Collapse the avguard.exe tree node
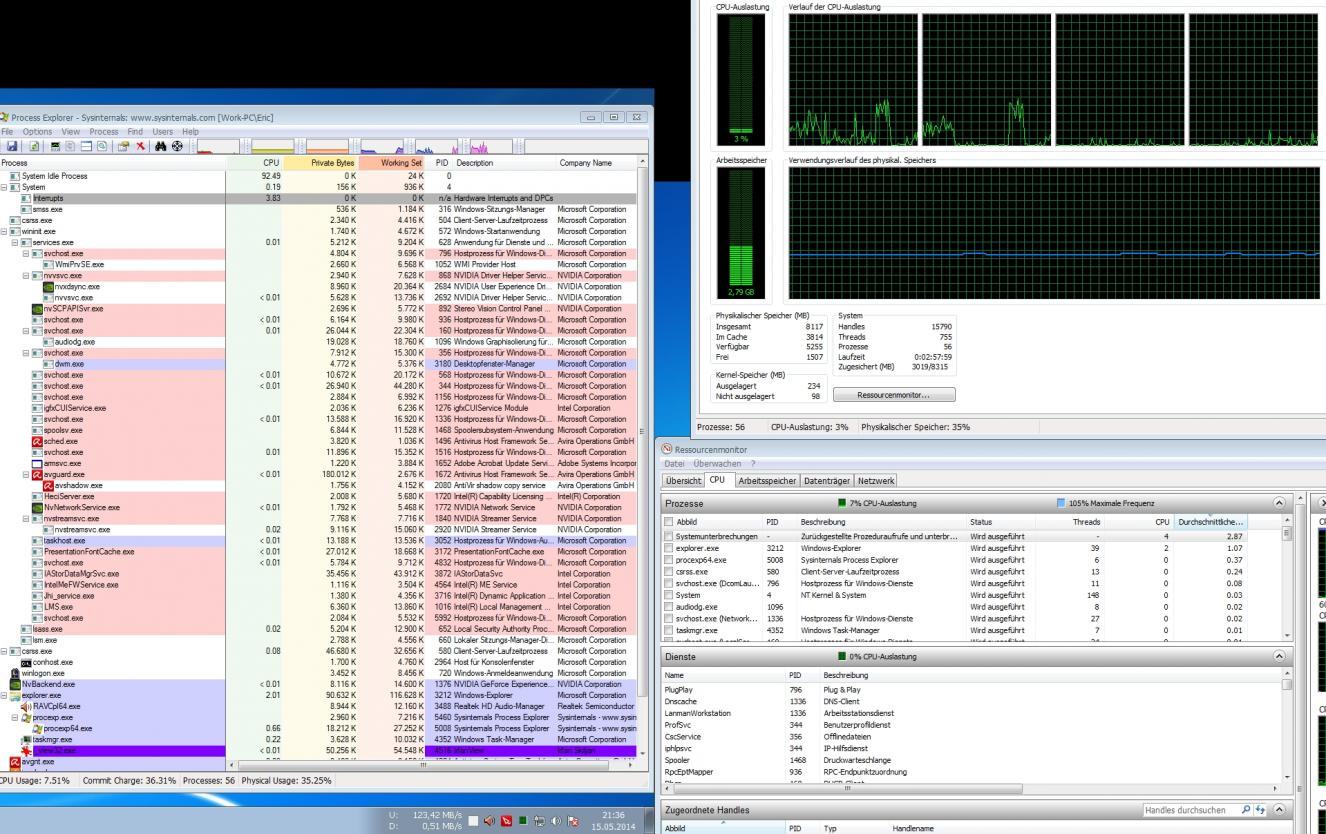1326x834 pixels. click(x=26, y=475)
